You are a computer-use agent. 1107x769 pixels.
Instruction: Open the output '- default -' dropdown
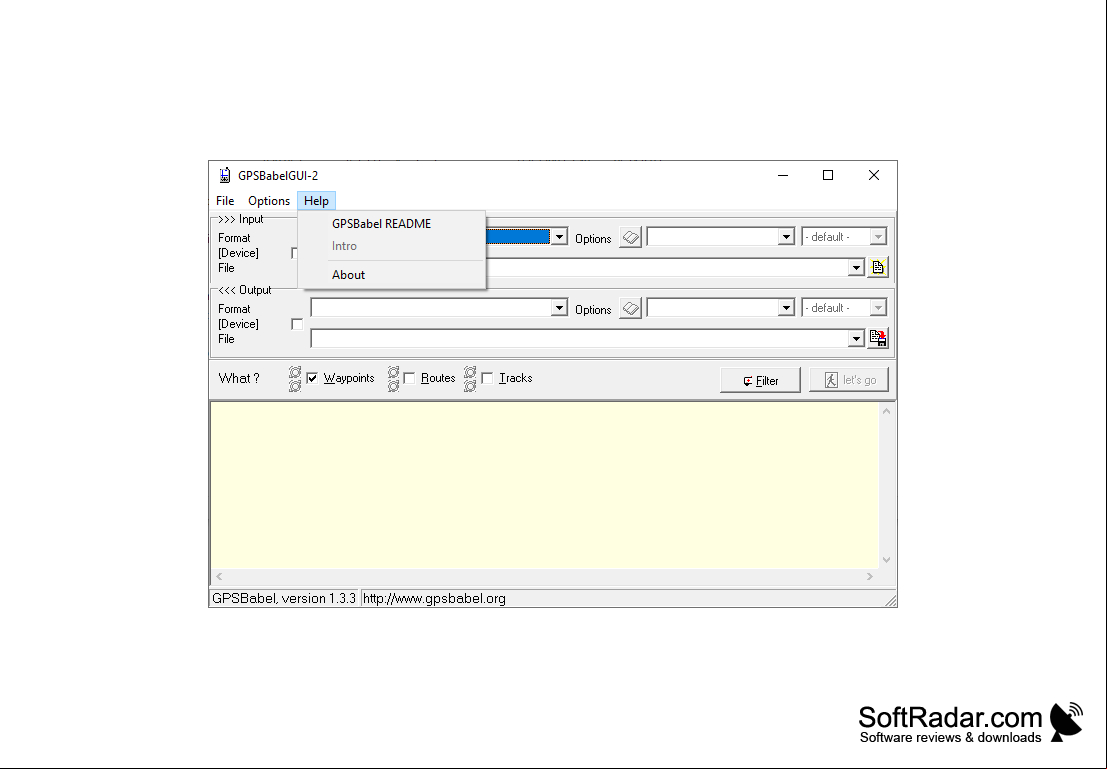point(844,308)
